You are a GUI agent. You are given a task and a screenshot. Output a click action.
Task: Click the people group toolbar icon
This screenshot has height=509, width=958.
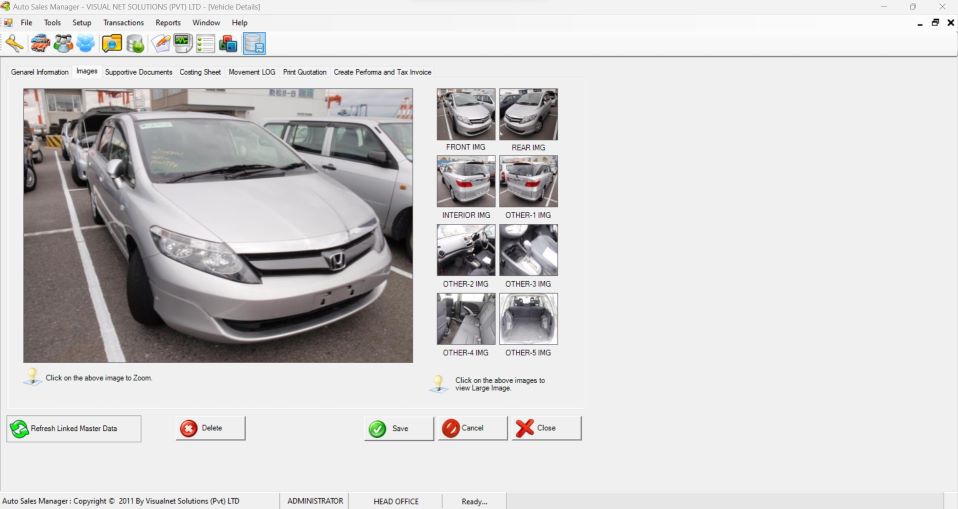pyautogui.click(x=63, y=43)
